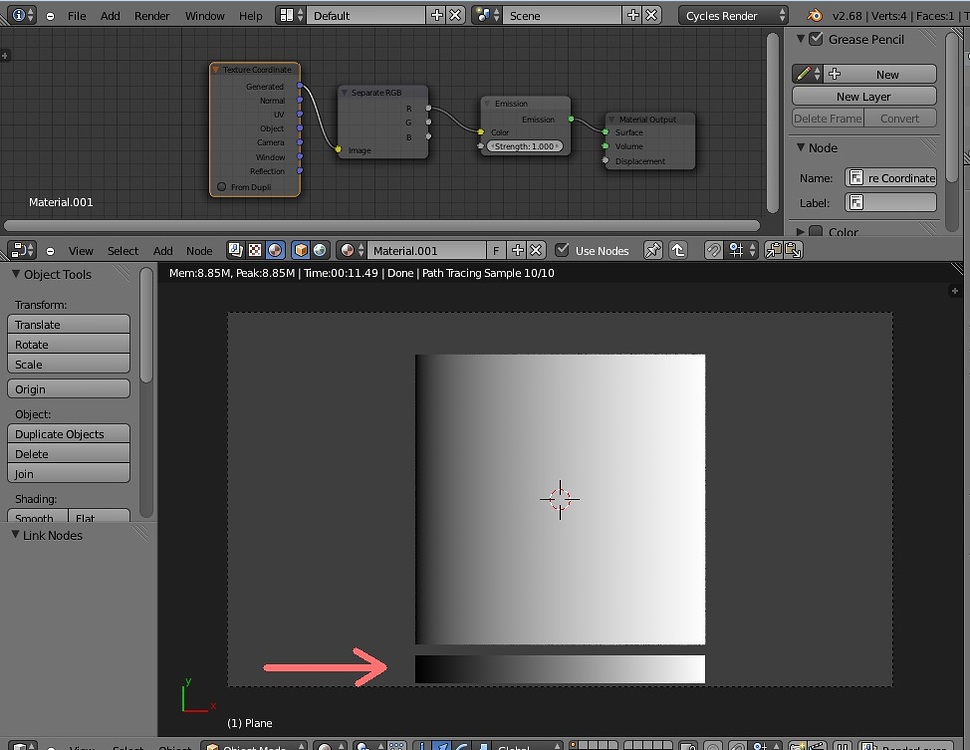Click the Join button
Viewport: 970px width, 750px height.
pos(69,473)
